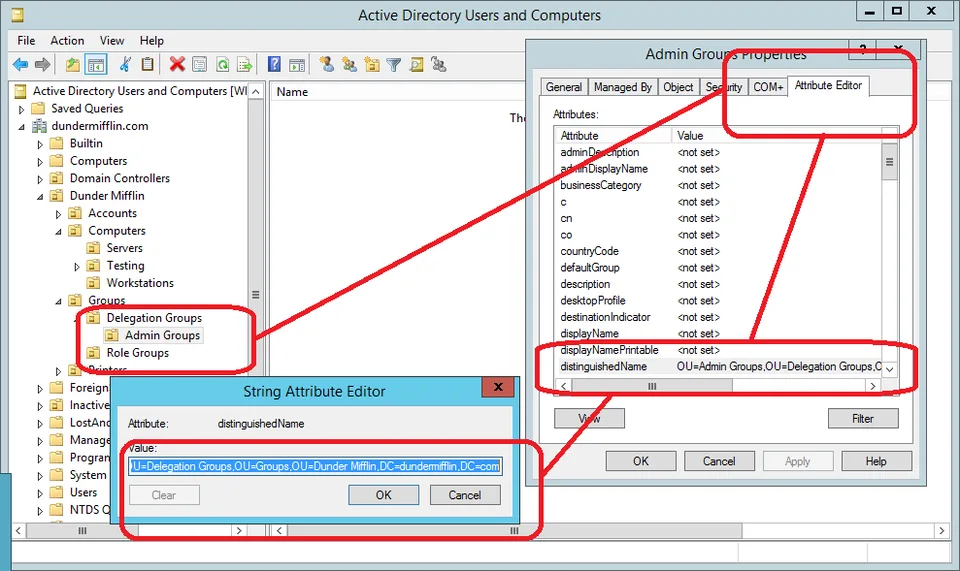The height and width of the screenshot is (571, 960).
Task: Close the String Attribute Editor dialog
Action: coord(498,387)
